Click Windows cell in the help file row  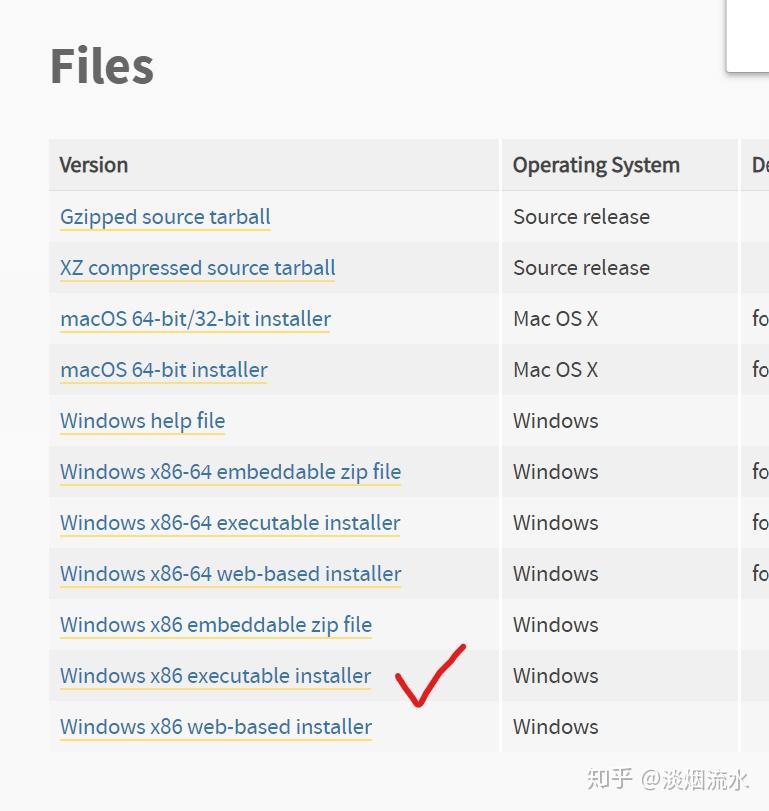coord(555,421)
